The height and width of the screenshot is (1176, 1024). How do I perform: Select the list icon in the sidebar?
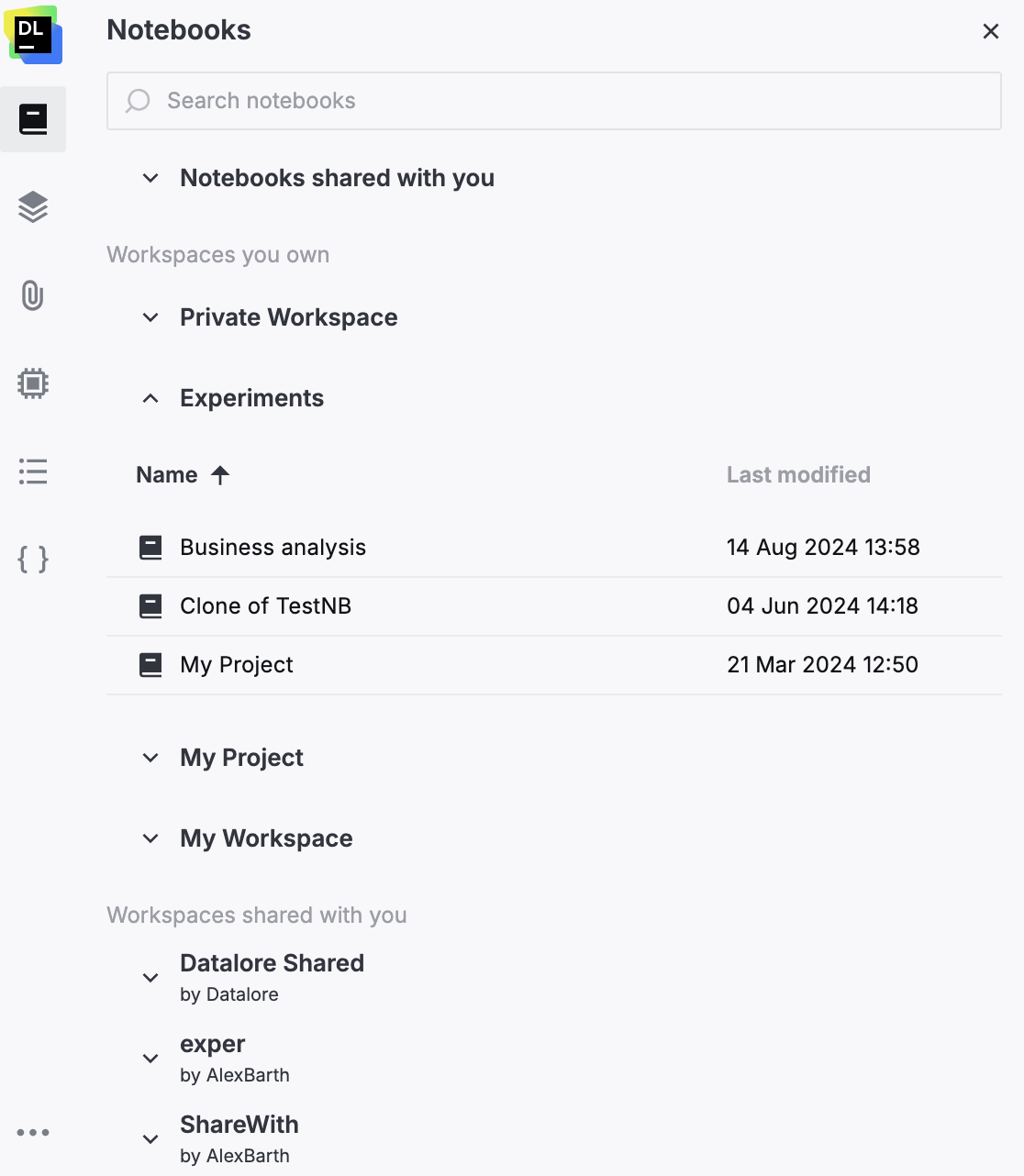pos(33,472)
